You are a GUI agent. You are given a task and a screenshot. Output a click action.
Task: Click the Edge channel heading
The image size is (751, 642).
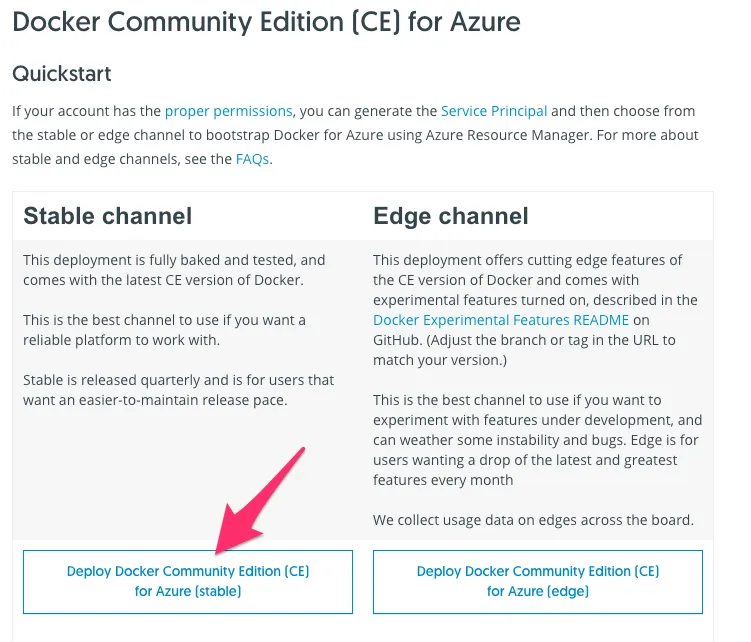(x=451, y=216)
